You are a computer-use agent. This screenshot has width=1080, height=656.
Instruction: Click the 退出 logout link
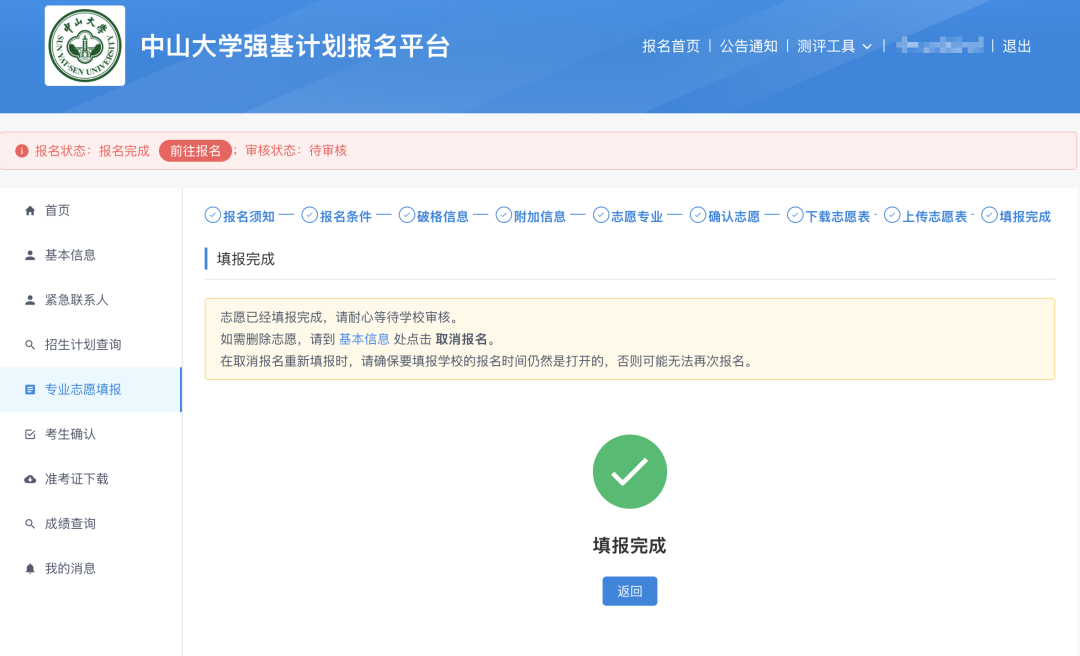pyautogui.click(x=1017, y=45)
